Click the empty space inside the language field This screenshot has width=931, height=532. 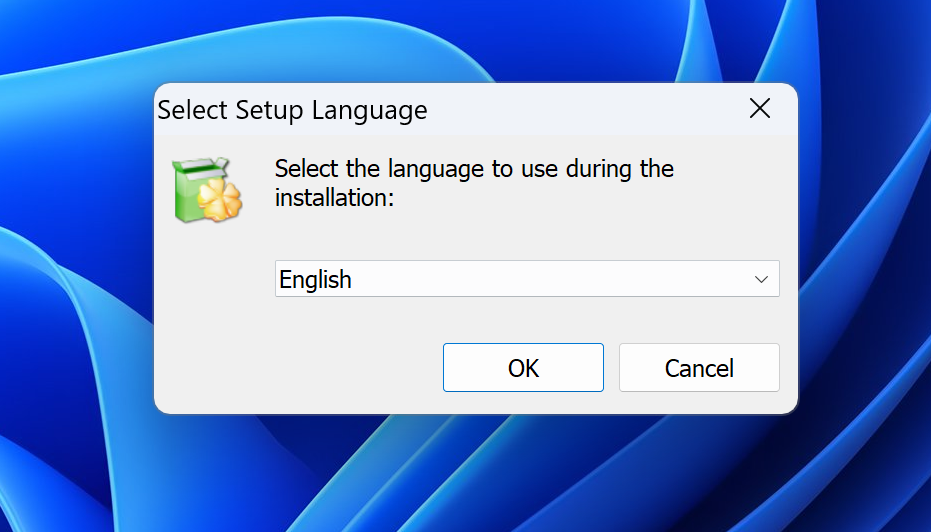point(550,280)
